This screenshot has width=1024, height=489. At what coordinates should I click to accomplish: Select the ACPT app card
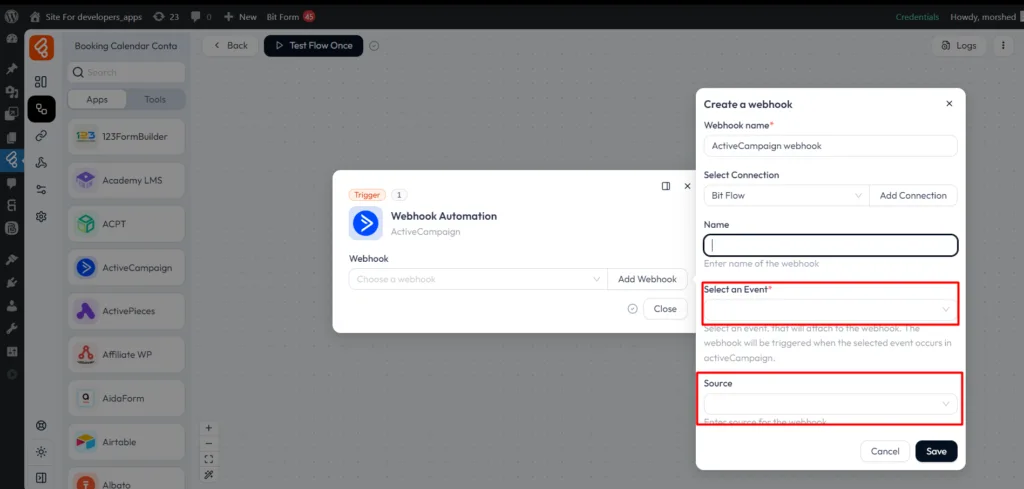point(126,224)
